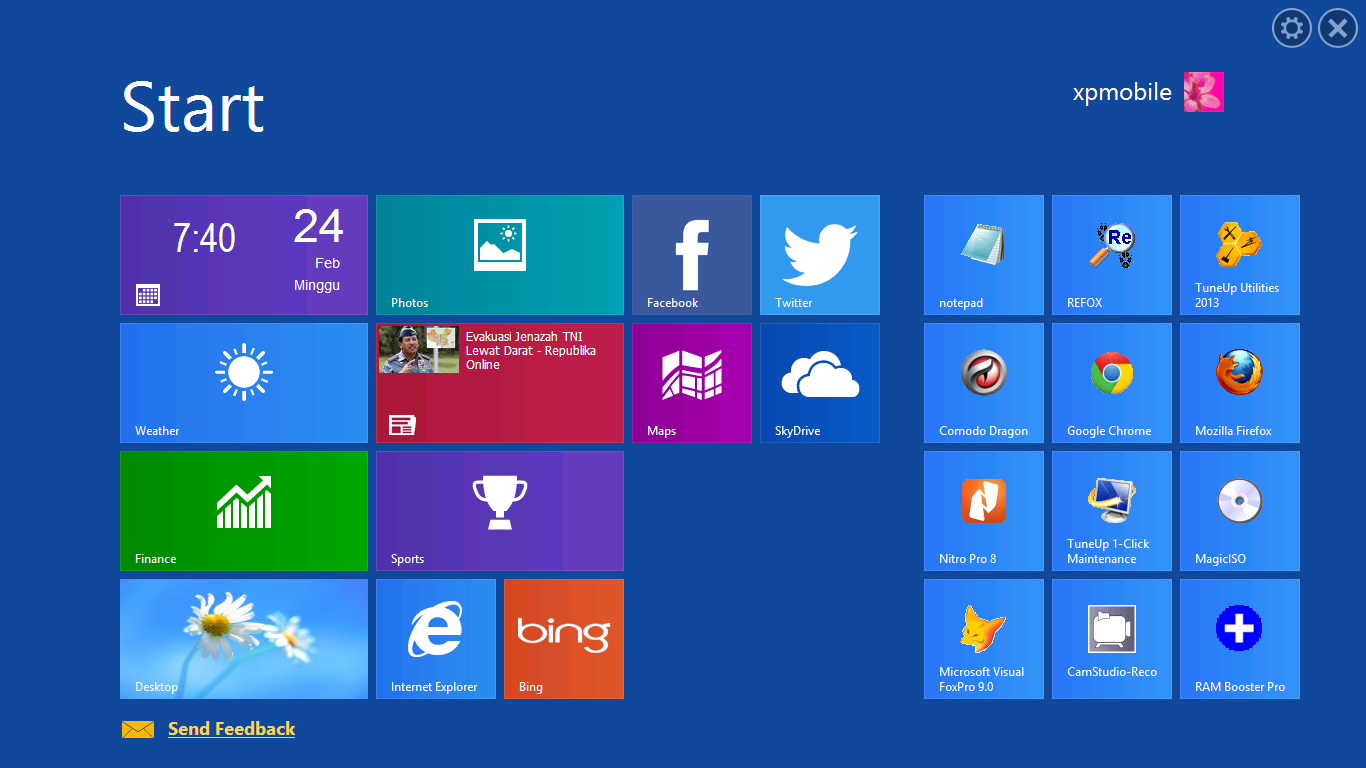Screen dimensions: 1366x768
Task: Open the Maps tile
Action: click(x=692, y=383)
